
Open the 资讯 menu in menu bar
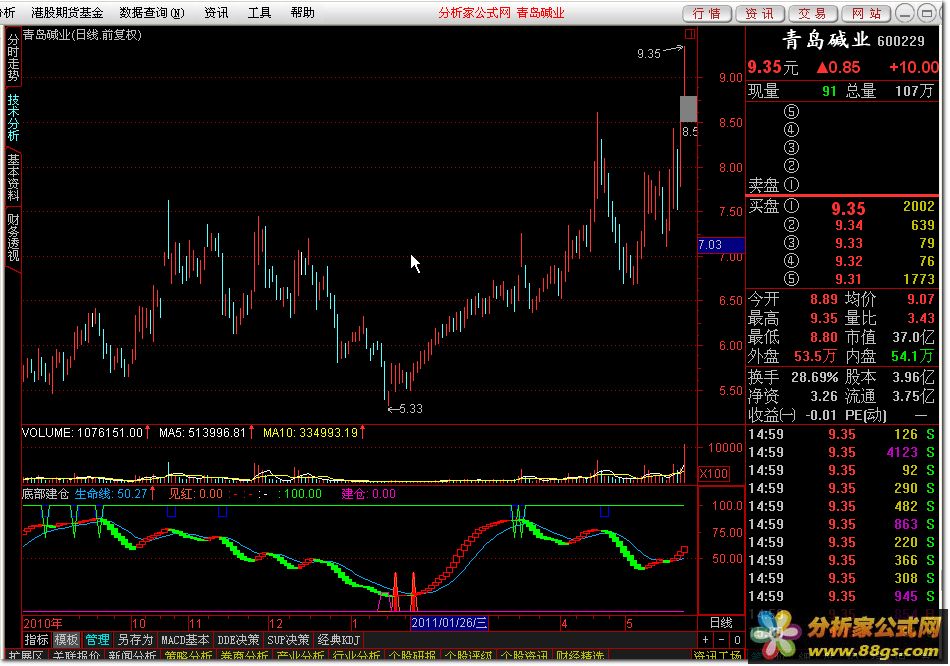coord(216,13)
